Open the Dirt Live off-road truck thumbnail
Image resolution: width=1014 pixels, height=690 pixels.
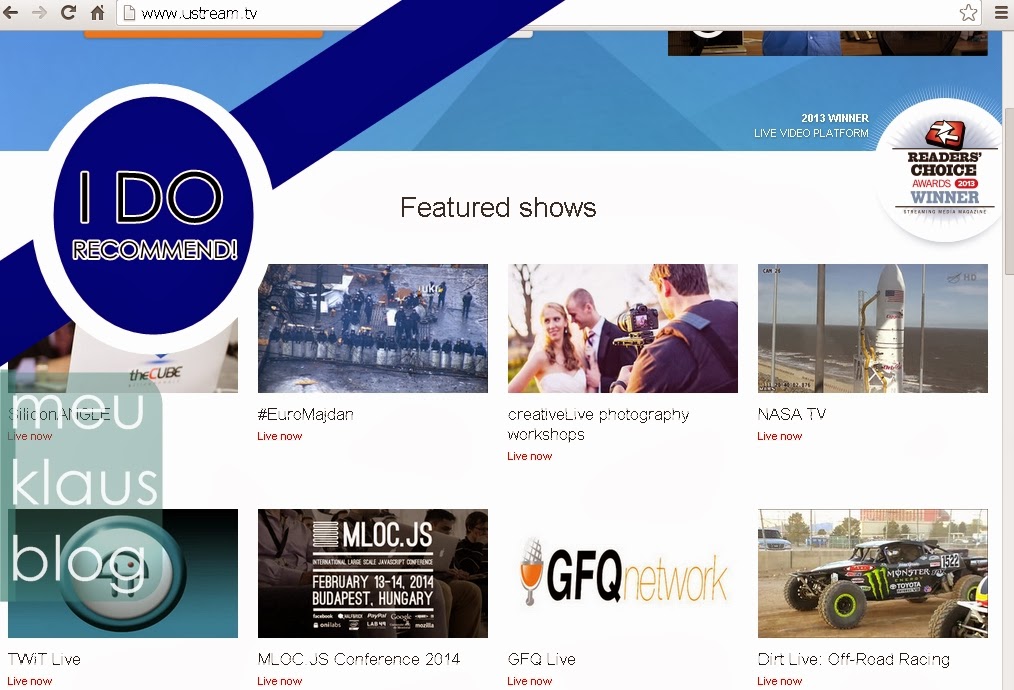tap(872, 573)
